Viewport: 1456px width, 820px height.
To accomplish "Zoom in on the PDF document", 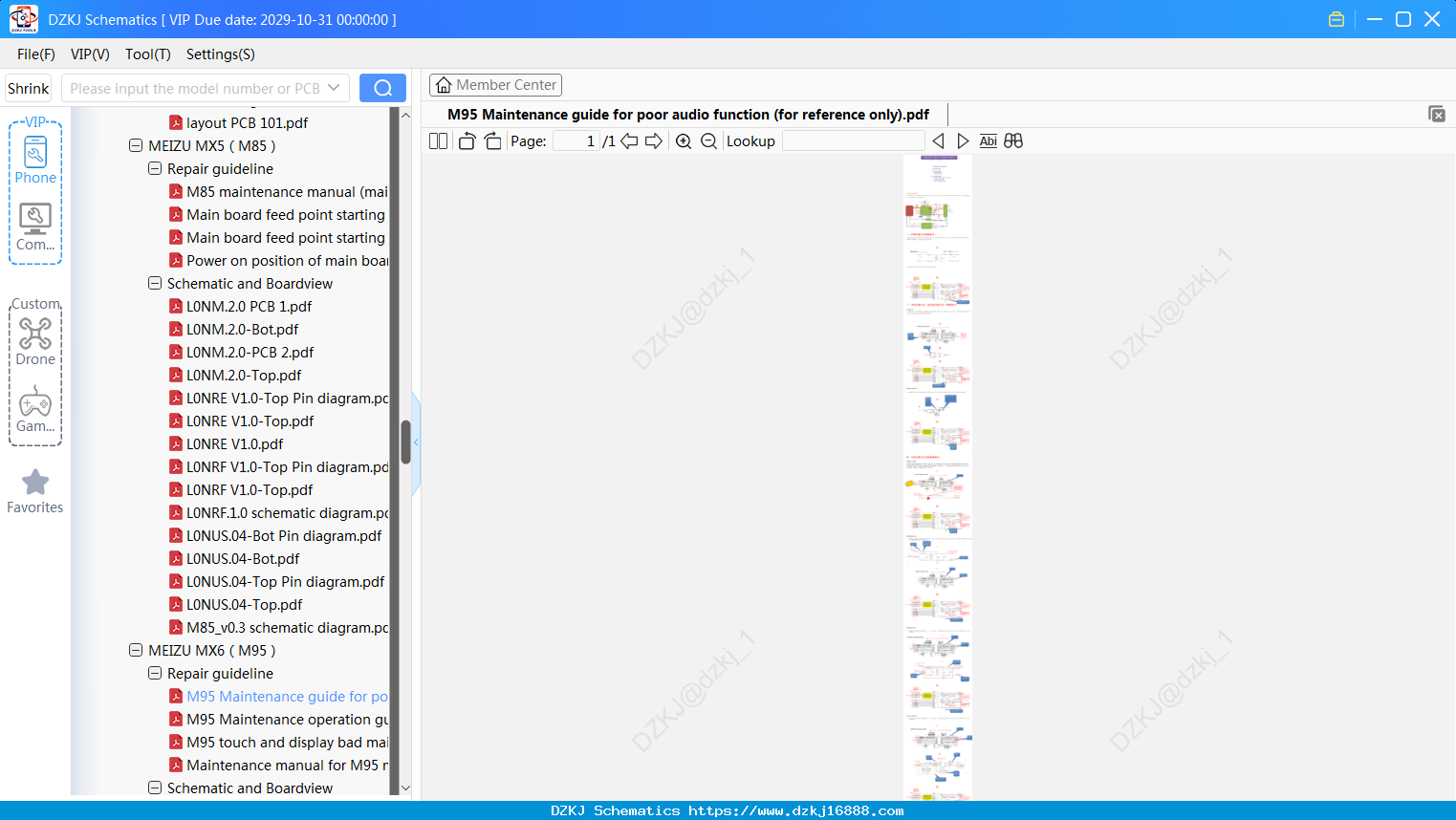I will [x=684, y=141].
